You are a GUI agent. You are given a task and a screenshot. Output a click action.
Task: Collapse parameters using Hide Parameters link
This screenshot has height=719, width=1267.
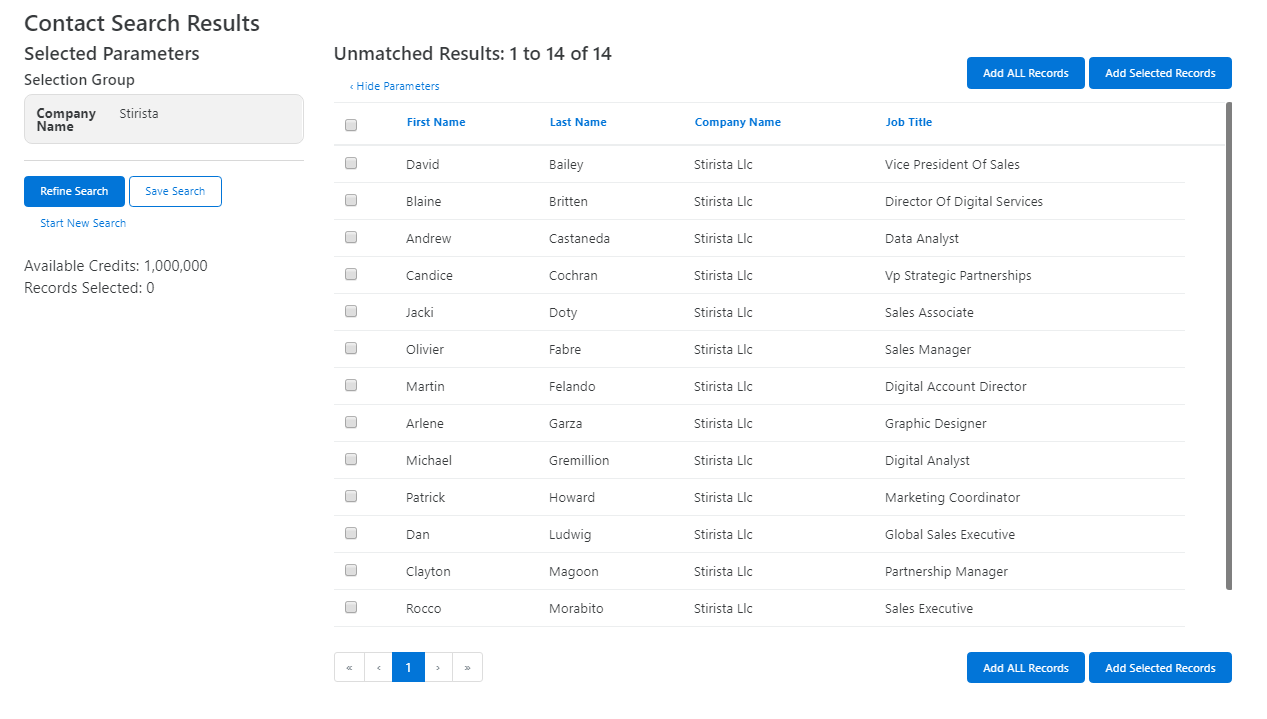pyautogui.click(x=395, y=86)
